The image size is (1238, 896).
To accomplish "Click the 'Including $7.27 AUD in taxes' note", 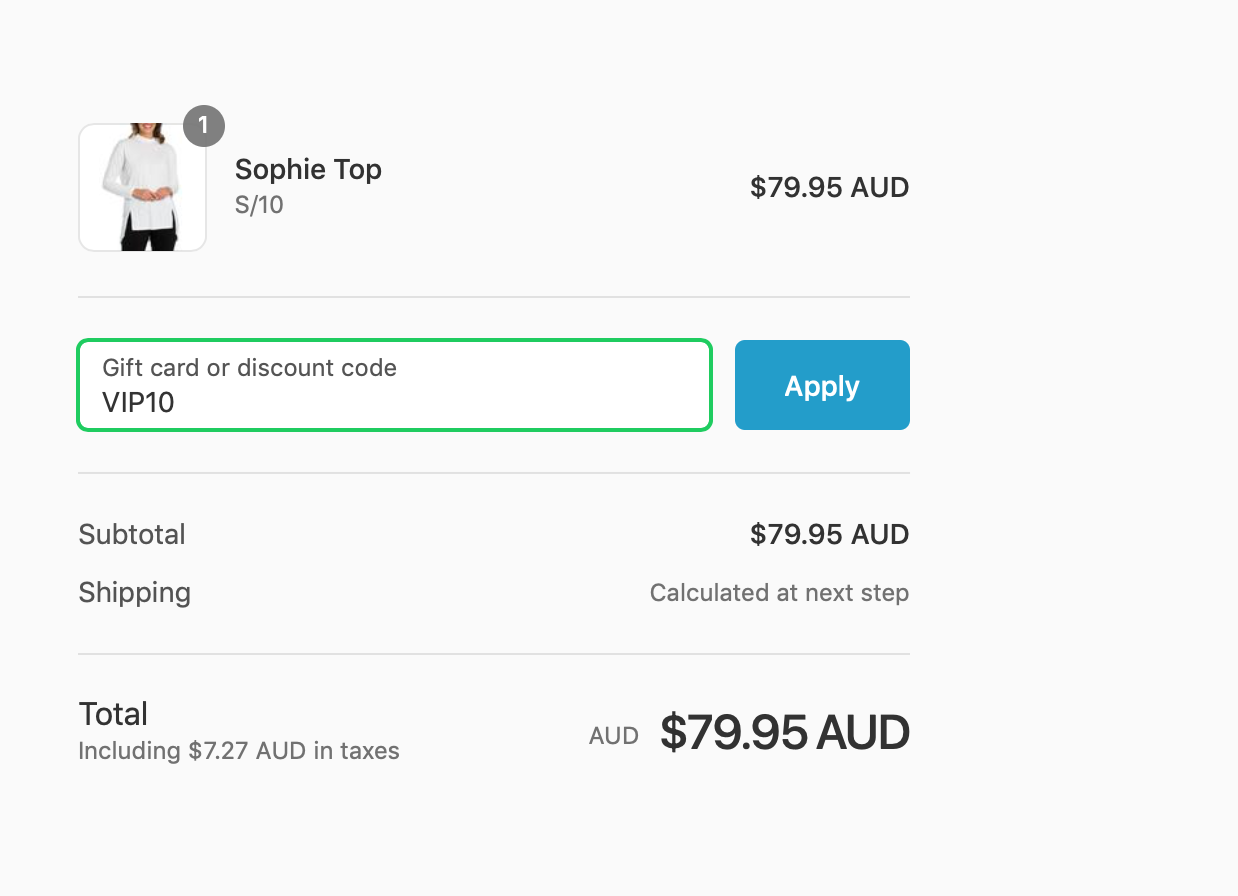I will (239, 751).
